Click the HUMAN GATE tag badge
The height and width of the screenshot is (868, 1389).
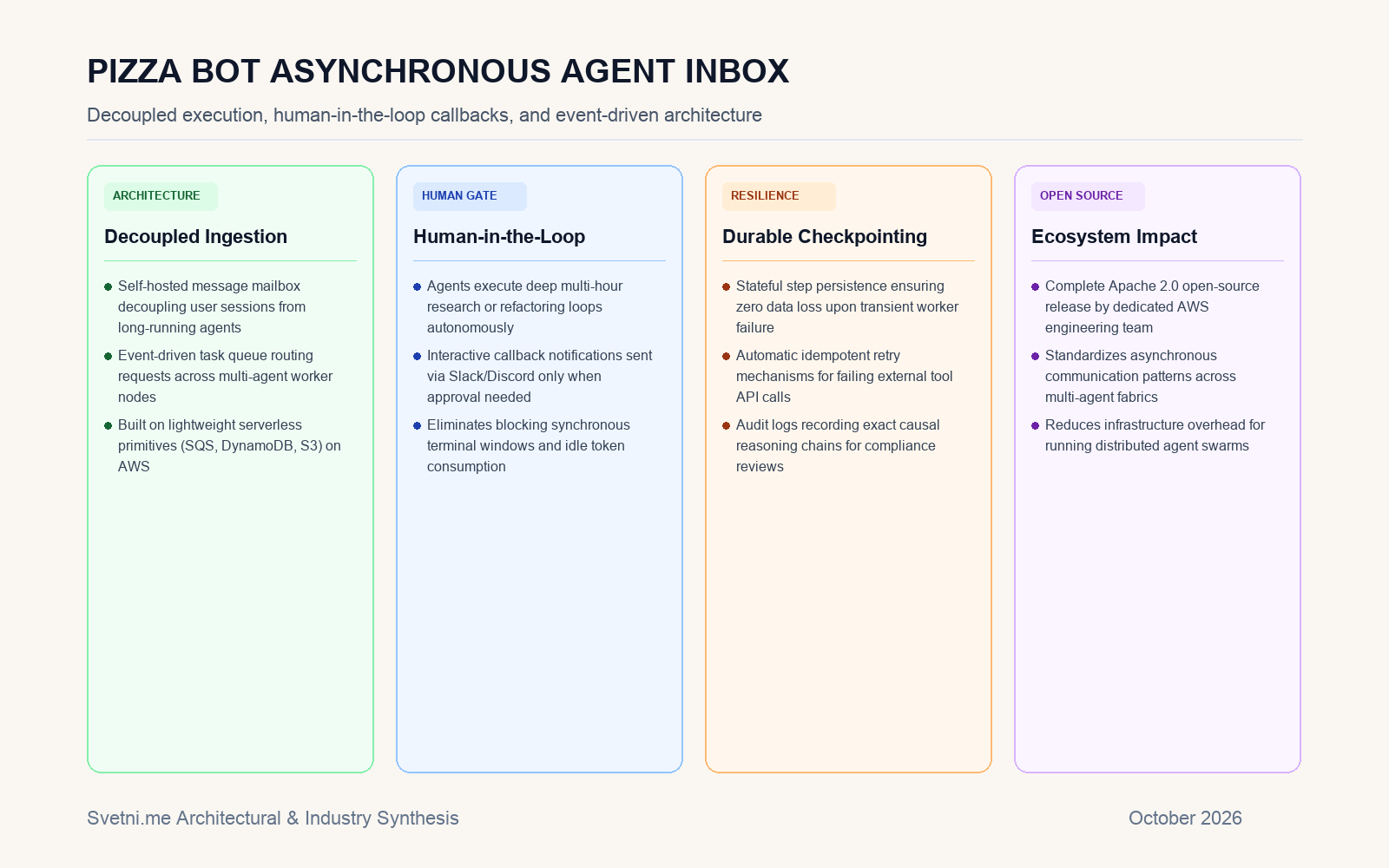pyautogui.click(x=470, y=196)
